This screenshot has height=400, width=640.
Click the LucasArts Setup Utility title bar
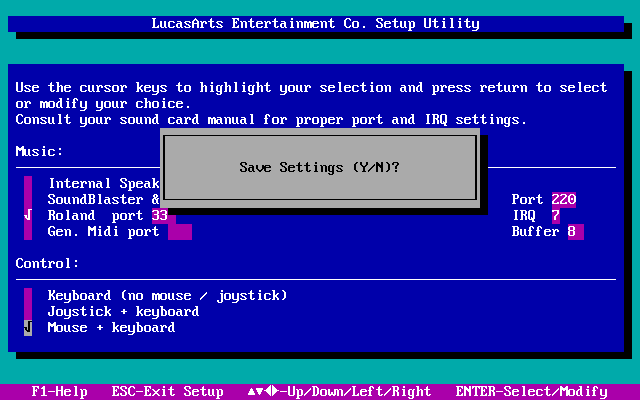pyautogui.click(x=315, y=24)
